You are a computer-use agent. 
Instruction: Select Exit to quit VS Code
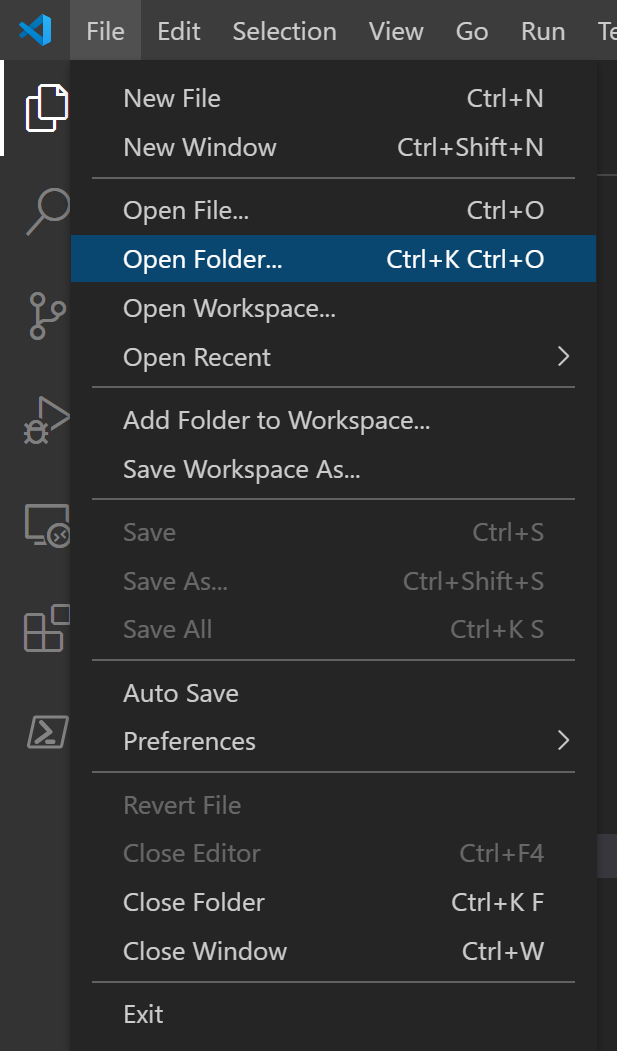[x=143, y=1014]
